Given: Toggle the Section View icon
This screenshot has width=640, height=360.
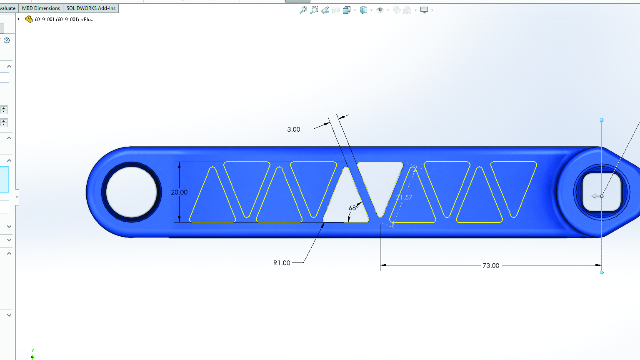Looking at the screenshot, I should click(336, 10).
